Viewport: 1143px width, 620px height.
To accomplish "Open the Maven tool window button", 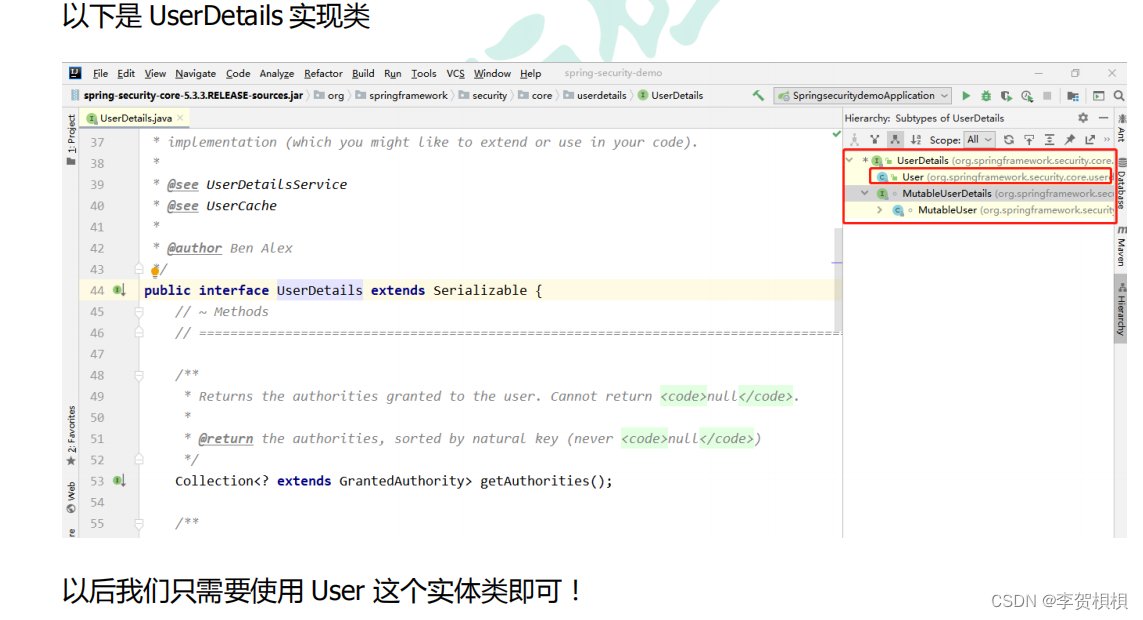I will pos(1121,247).
